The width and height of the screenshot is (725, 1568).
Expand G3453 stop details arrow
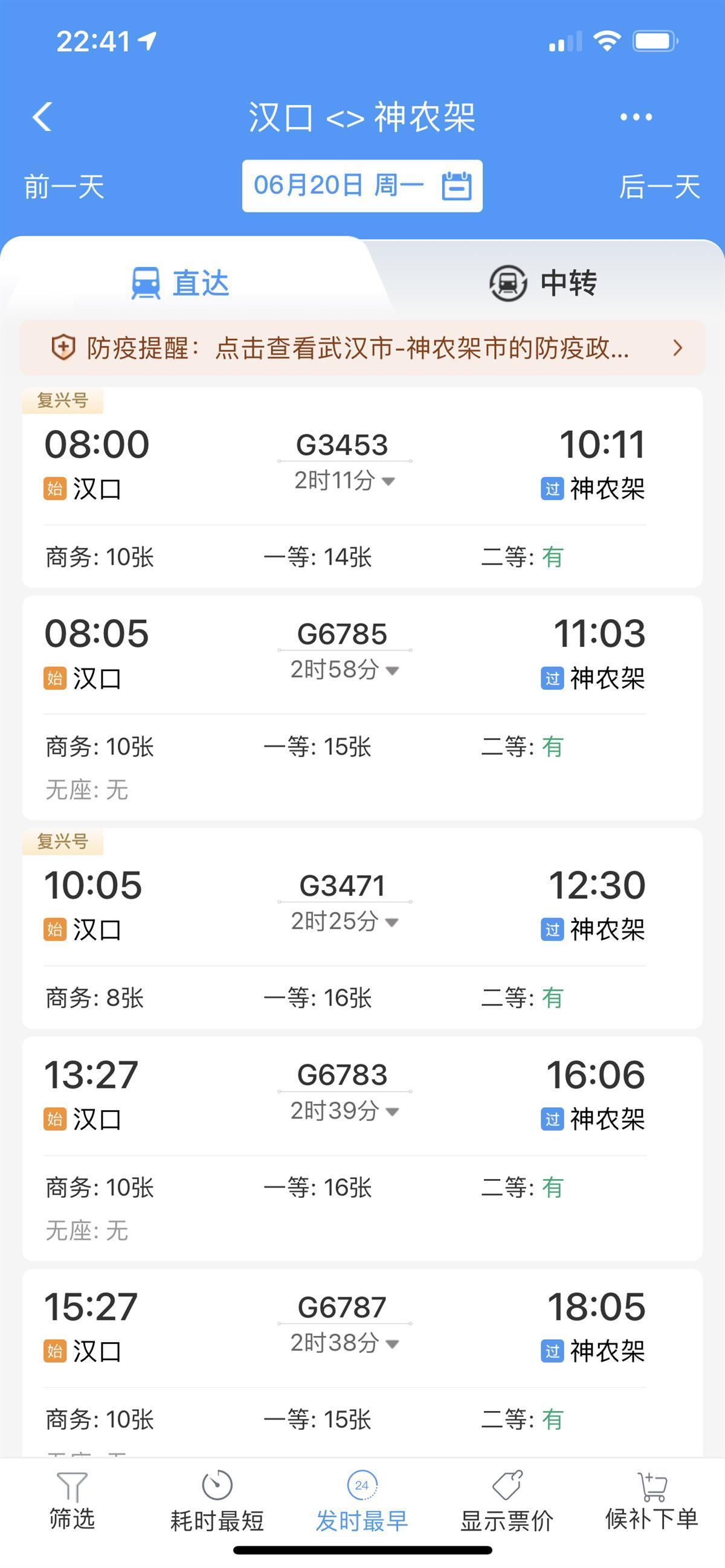pos(388,481)
